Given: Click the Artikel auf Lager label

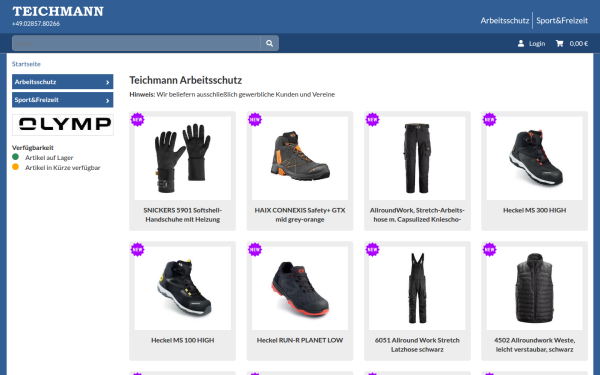Looking at the screenshot, I should [49, 158].
